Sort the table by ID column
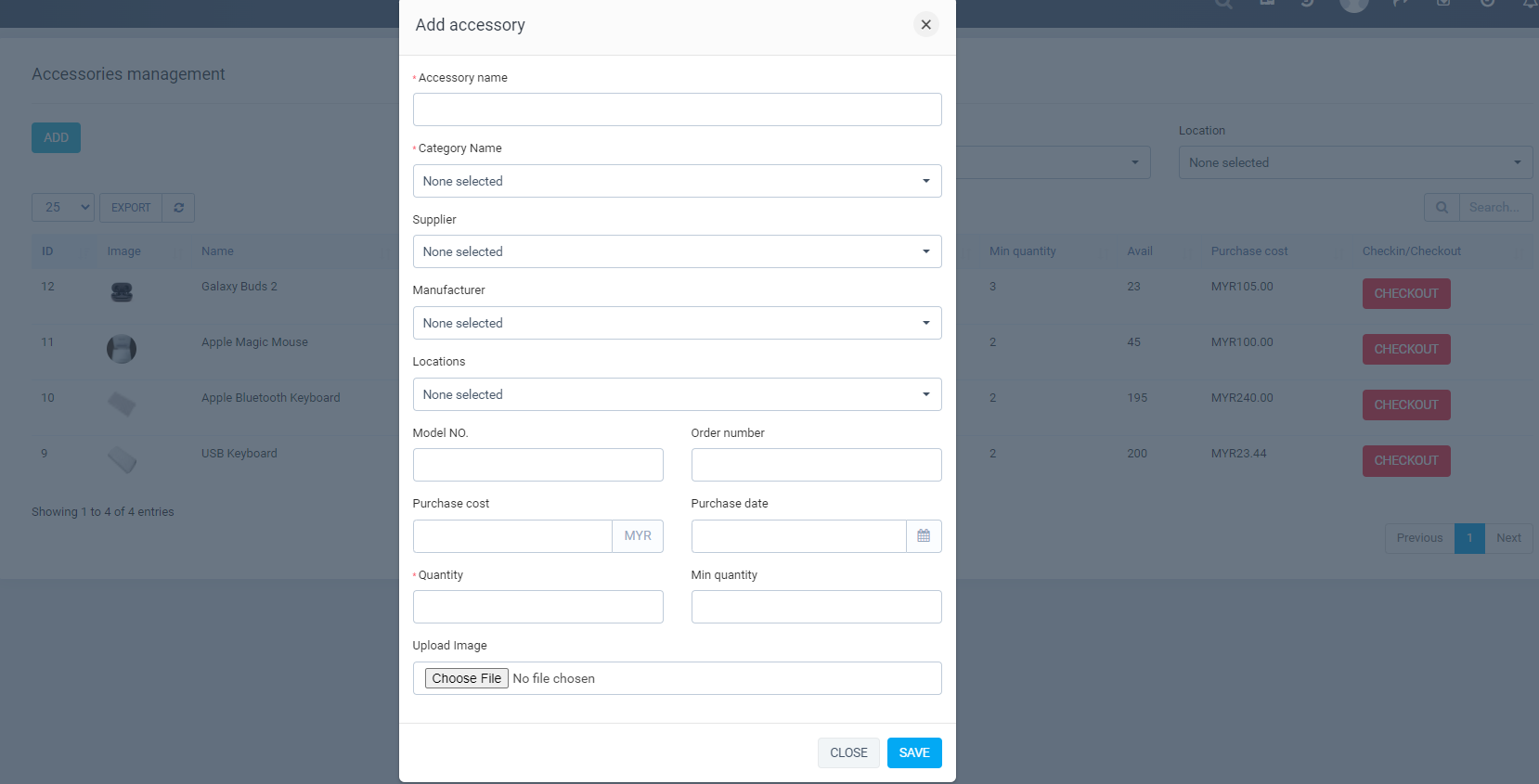 tap(47, 251)
